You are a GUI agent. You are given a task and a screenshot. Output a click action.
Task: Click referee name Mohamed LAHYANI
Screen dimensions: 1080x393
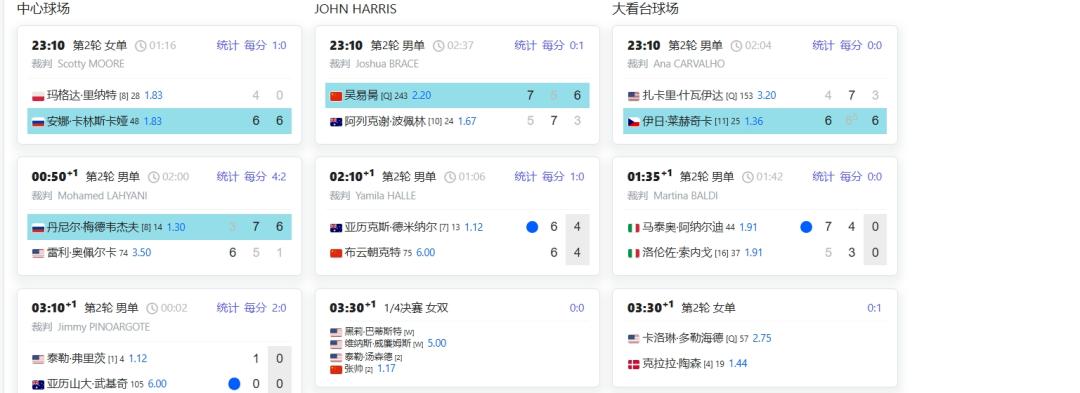tap(102, 196)
